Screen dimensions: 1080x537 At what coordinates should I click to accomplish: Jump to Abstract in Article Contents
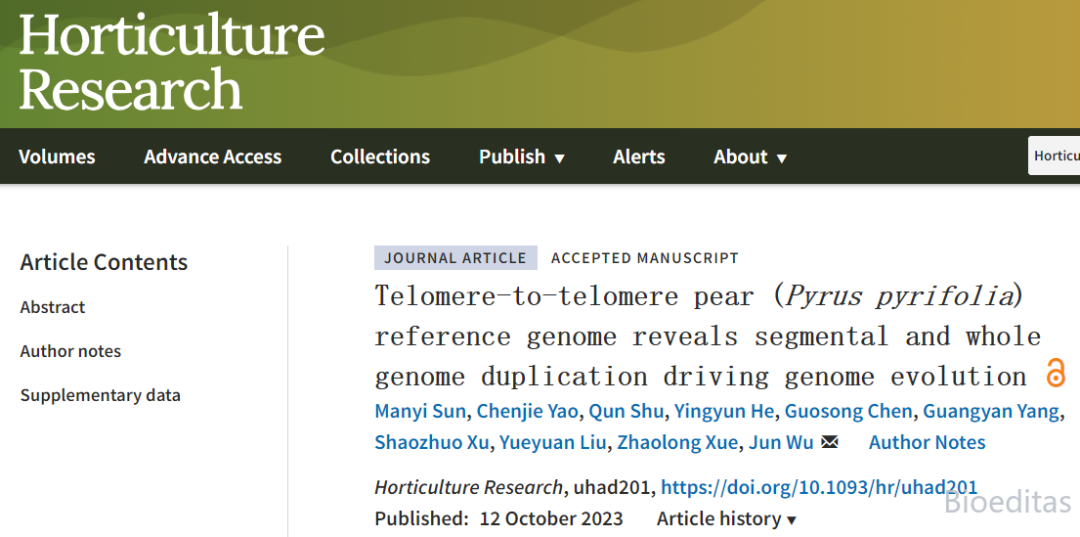point(53,307)
